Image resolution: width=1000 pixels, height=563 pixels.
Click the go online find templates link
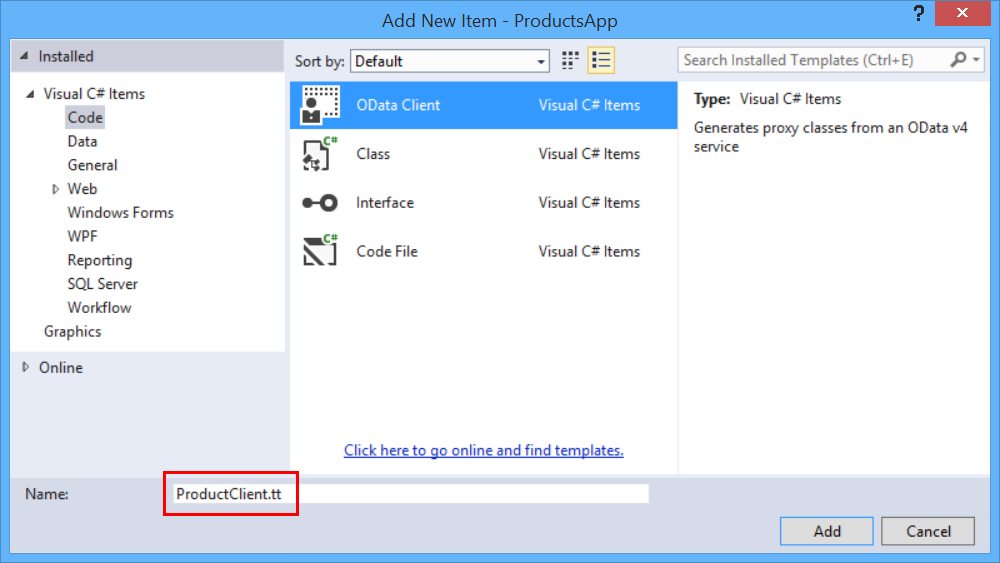[x=483, y=450]
